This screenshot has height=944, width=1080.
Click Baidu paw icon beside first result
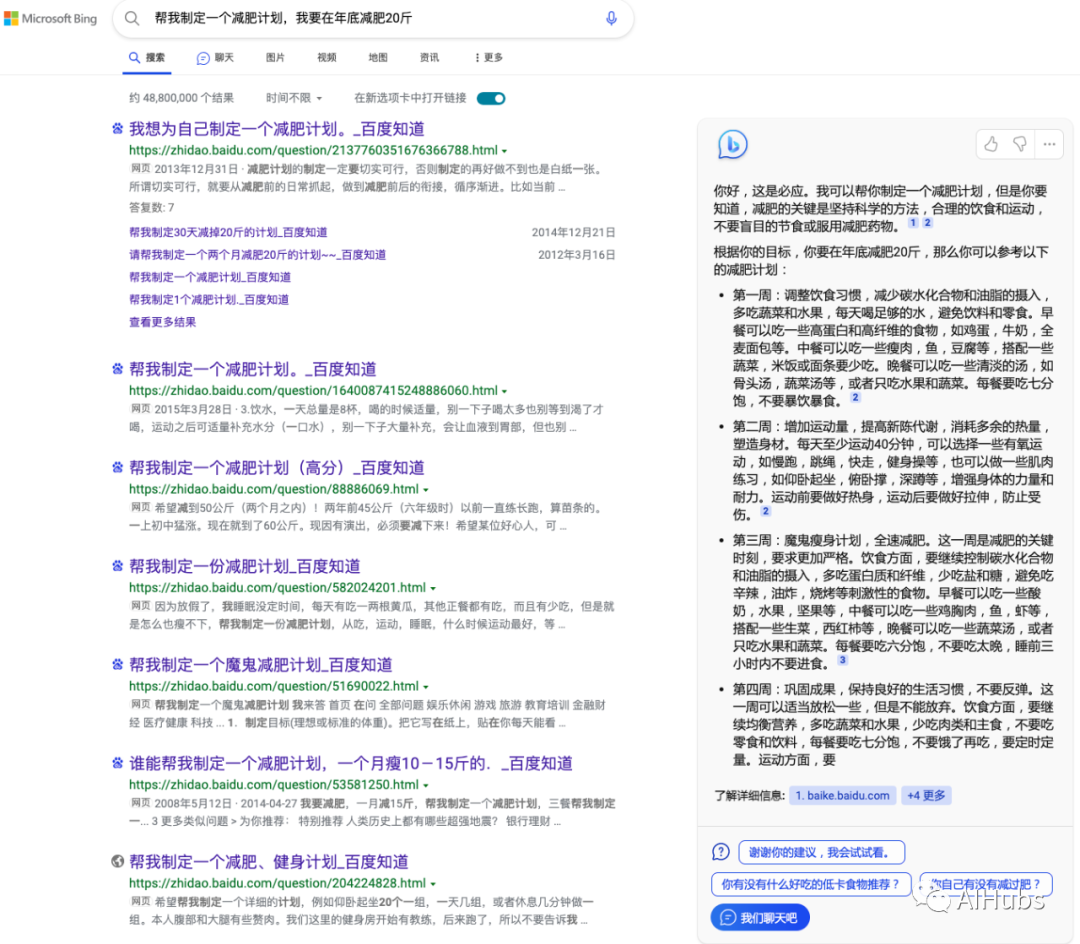click(118, 128)
